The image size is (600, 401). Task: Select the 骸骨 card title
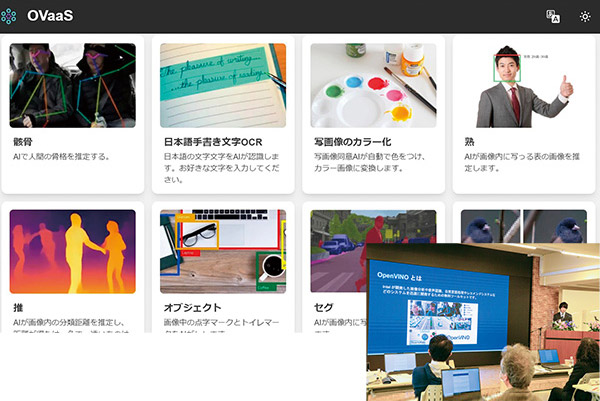(23, 142)
